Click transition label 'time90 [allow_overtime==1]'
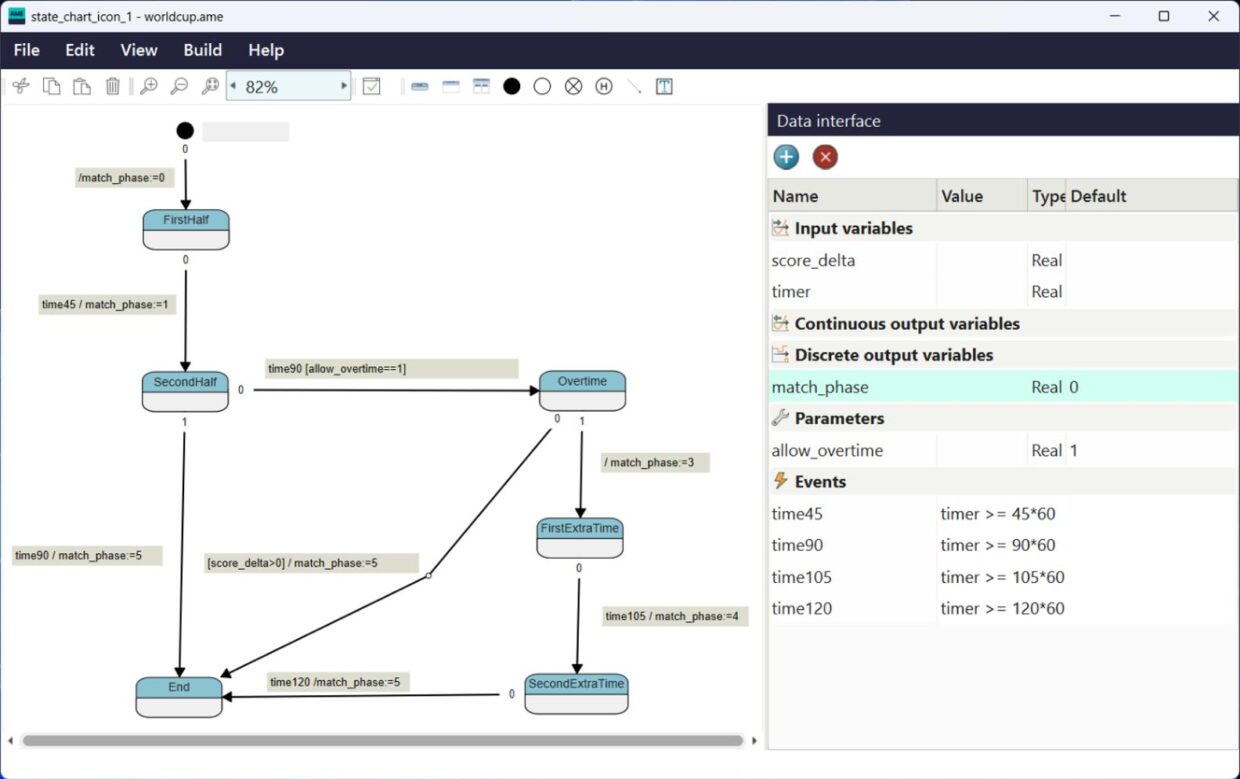 [x=392, y=369]
